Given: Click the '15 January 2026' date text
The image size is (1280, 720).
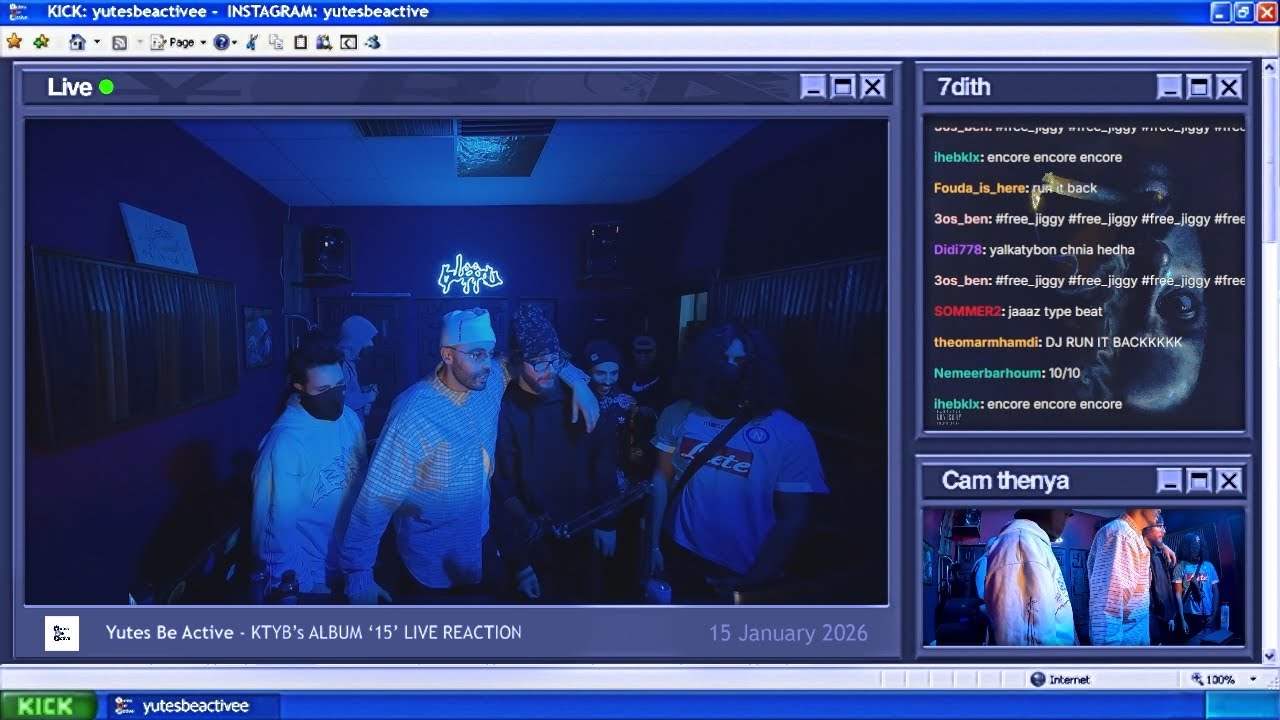Looking at the screenshot, I should 788,633.
